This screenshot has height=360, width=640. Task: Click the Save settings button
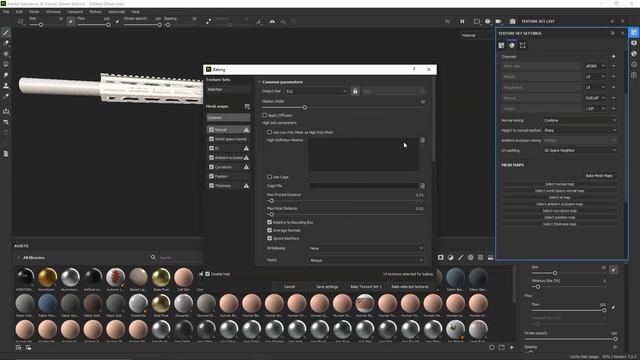tap(327, 287)
